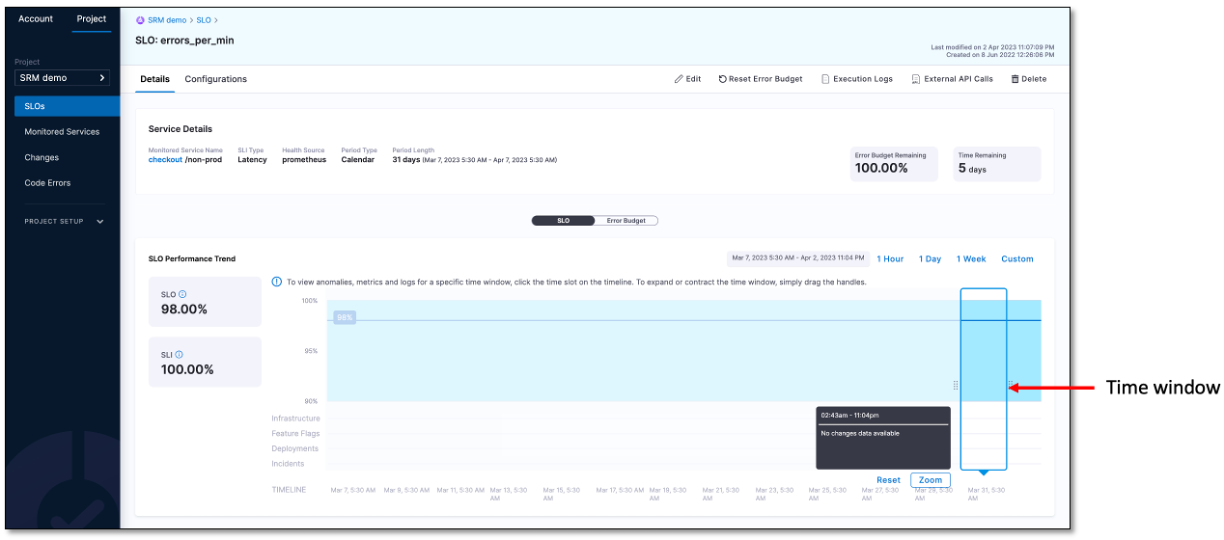Click the SRM demo breadcrumb icon
This screenshot has width=1224, height=540.
tap(140, 20)
